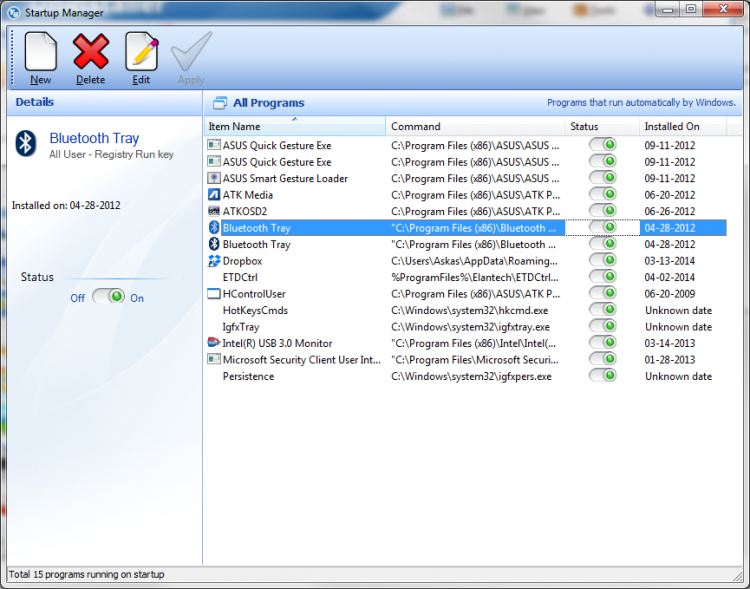Toggle HControlUser status switch

pyautogui.click(x=602, y=293)
